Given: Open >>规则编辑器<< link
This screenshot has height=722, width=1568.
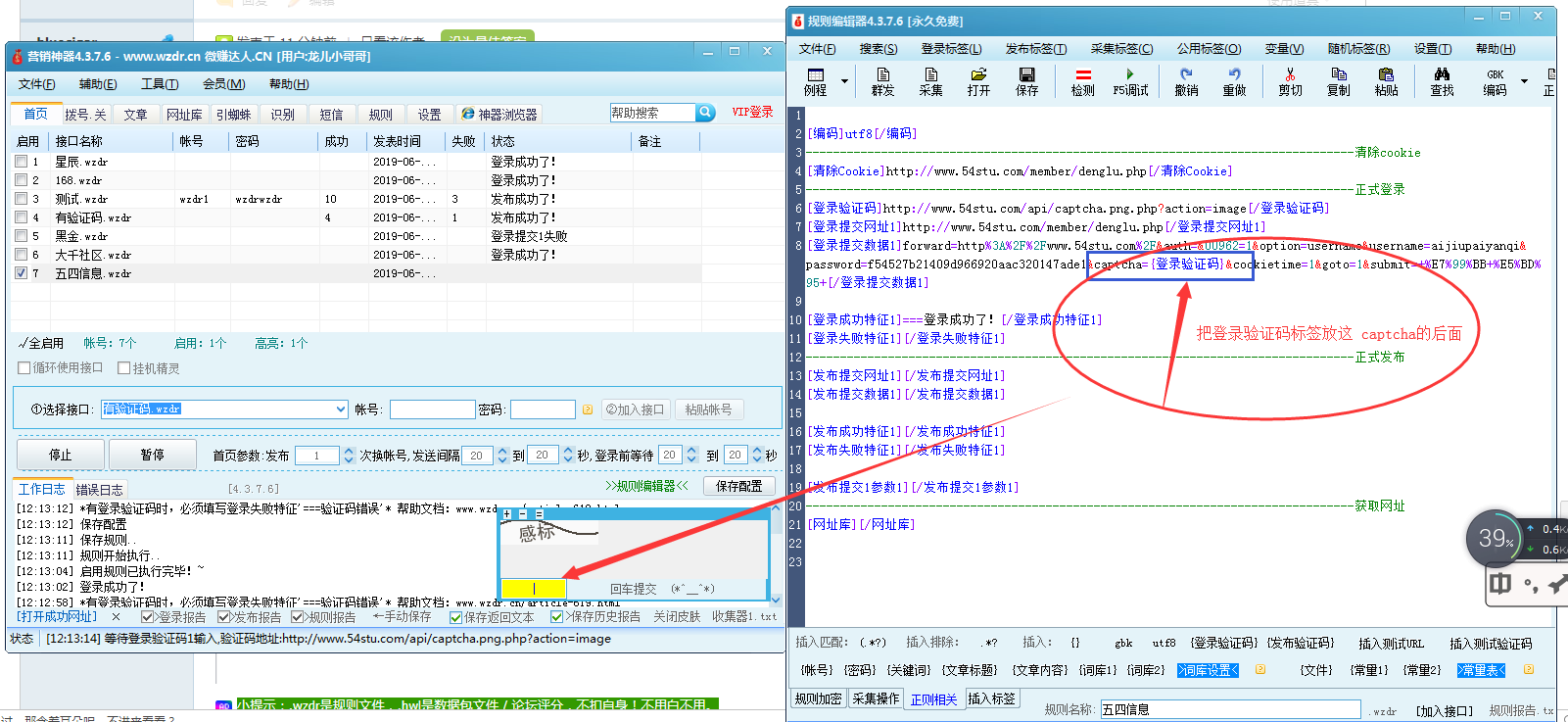Looking at the screenshot, I should pos(646,486).
